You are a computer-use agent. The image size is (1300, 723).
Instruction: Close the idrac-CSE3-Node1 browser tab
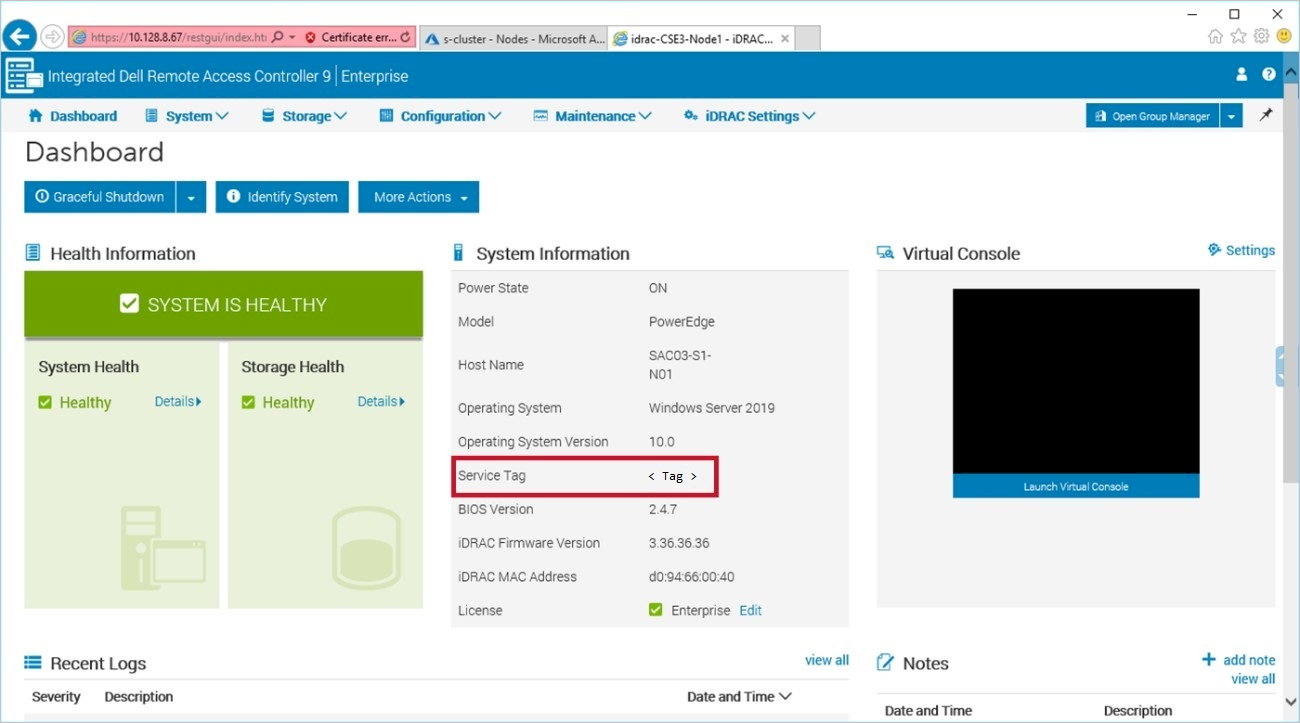tap(785, 39)
